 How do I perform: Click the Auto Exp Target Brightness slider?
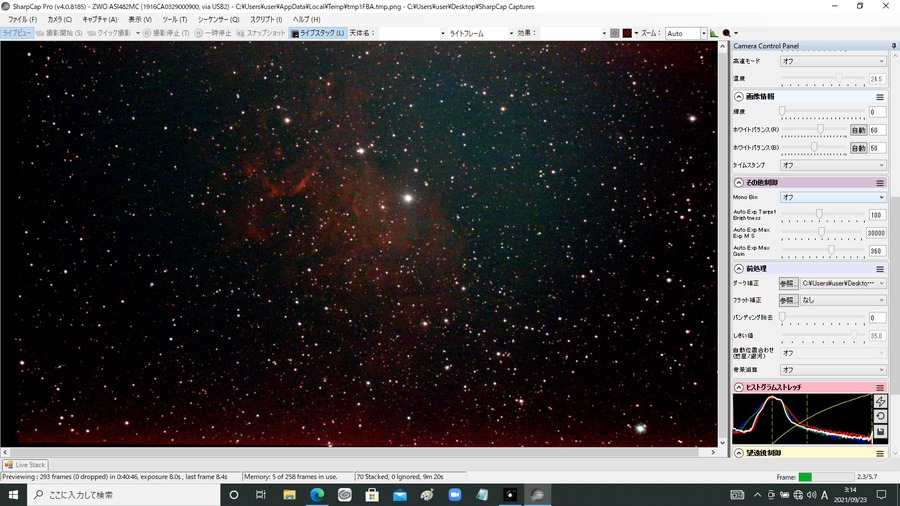pyautogui.click(x=823, y=215)
